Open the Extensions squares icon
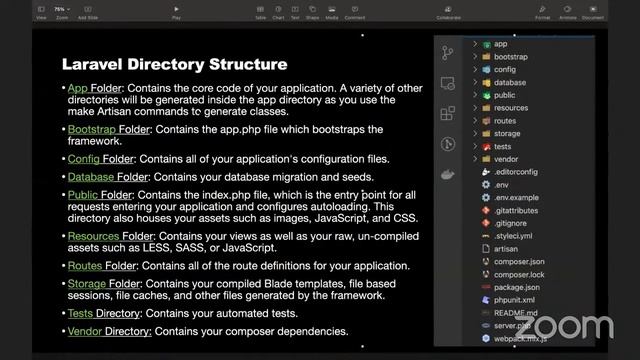This screenshot has height=360, width=640. [448, 113]
